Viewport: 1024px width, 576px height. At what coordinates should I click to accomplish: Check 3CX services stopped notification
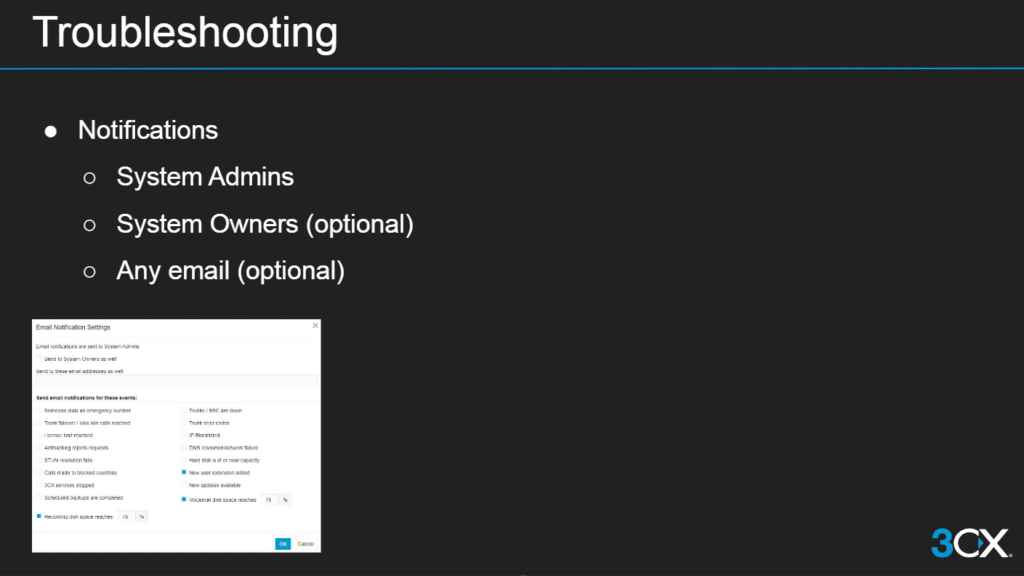pos(41,485)
